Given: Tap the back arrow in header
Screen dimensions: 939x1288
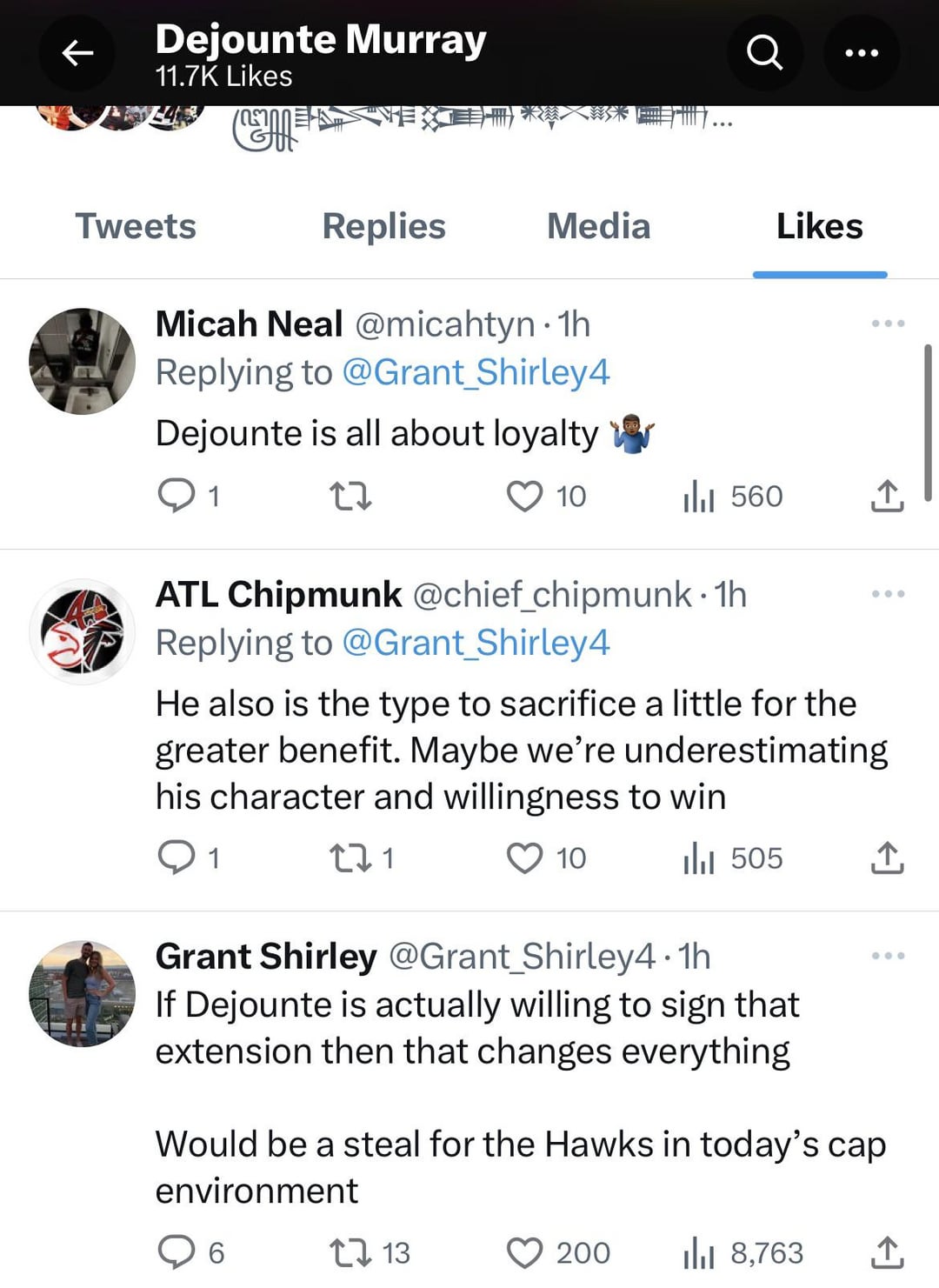Looking at the screenshot, I should 77,53.
